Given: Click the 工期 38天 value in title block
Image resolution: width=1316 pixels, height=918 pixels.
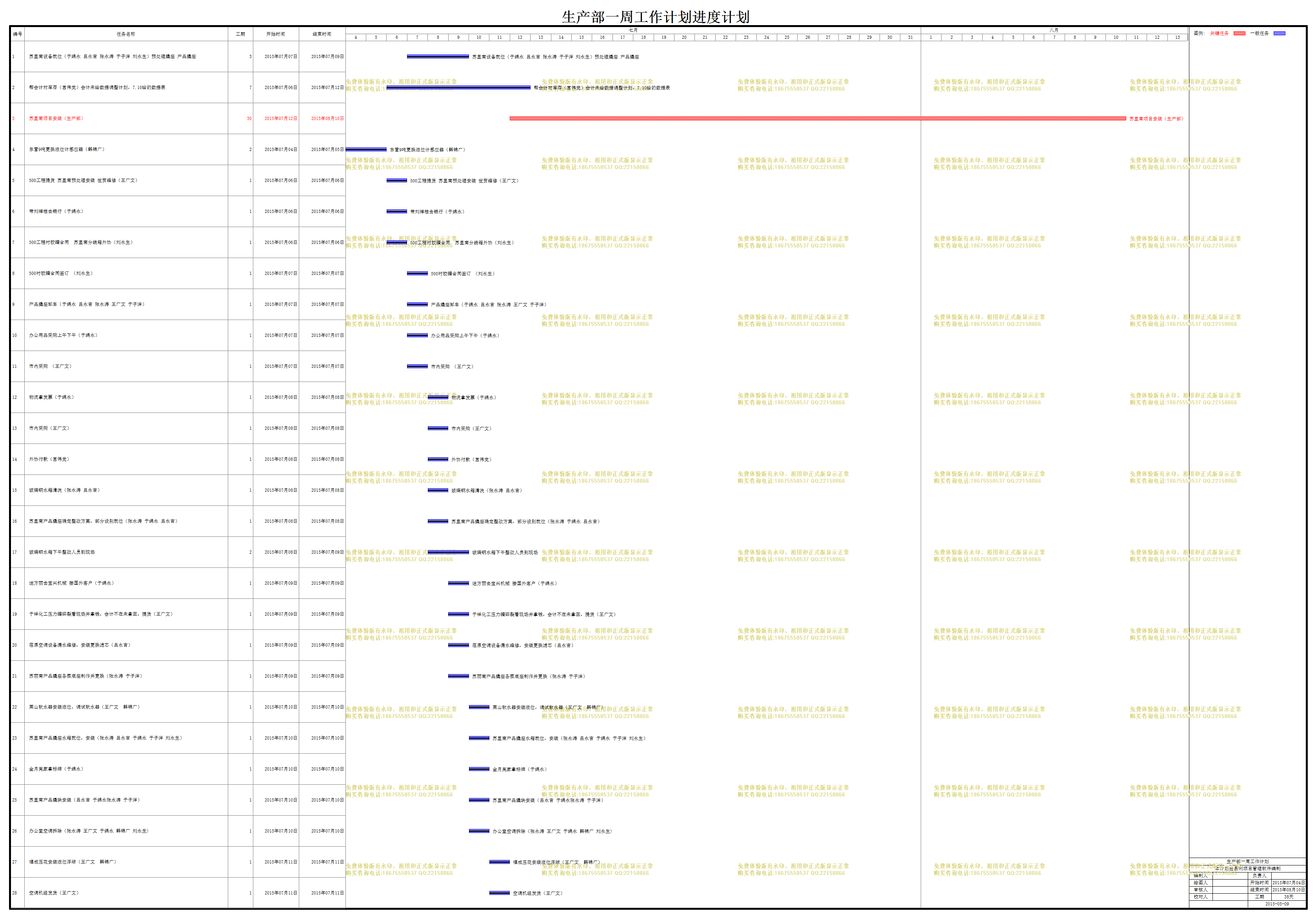Looking at the screenshot, I should click(1289, 897).
